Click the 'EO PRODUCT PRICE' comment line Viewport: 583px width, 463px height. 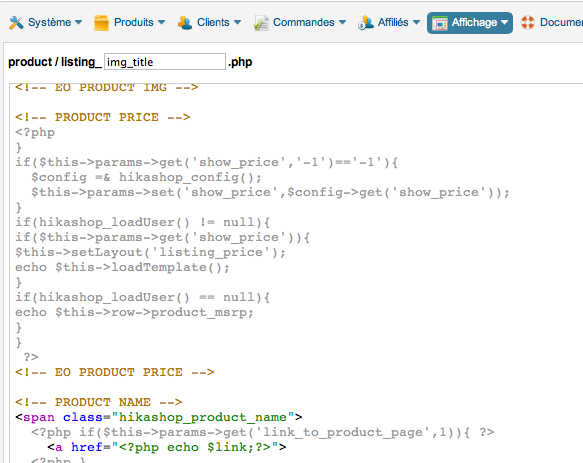click(115, 372)
